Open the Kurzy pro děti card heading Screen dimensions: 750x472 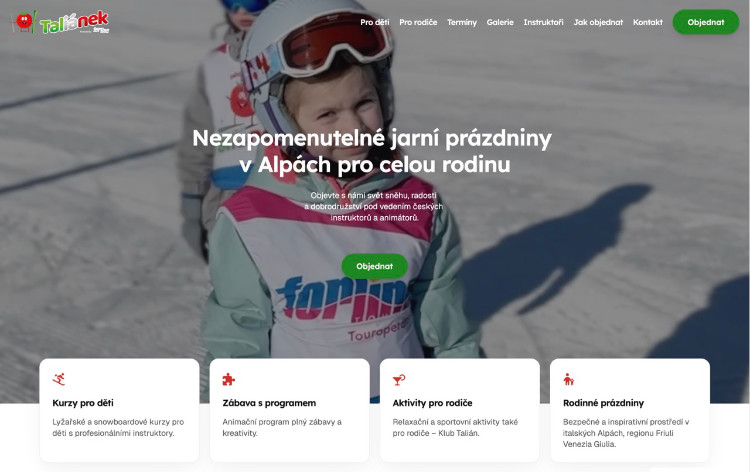[83, 403]
